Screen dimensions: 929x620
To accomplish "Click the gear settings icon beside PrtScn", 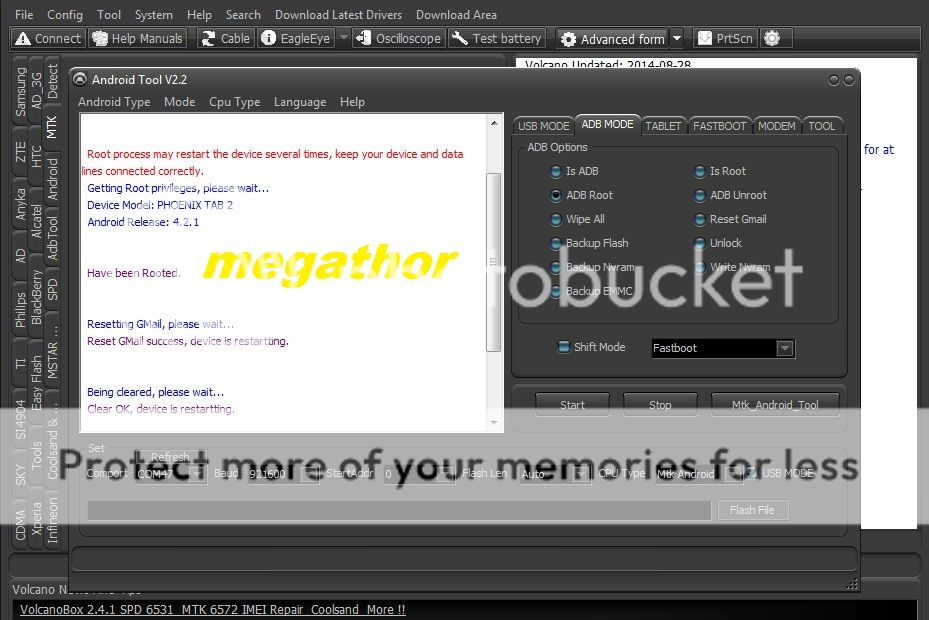I will (x=772, y=39).
